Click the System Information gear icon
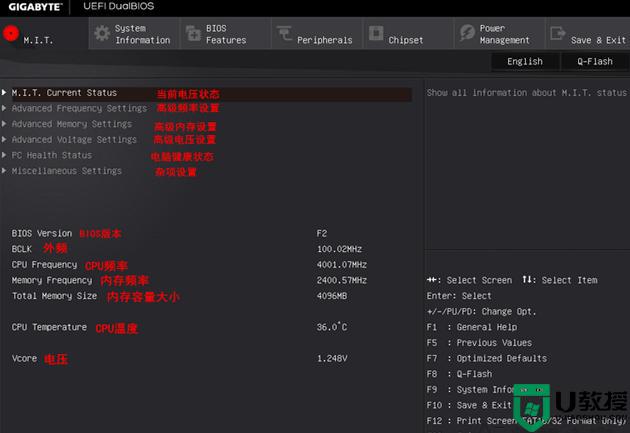This screenshot has width=630, height=433. (102, 33)
